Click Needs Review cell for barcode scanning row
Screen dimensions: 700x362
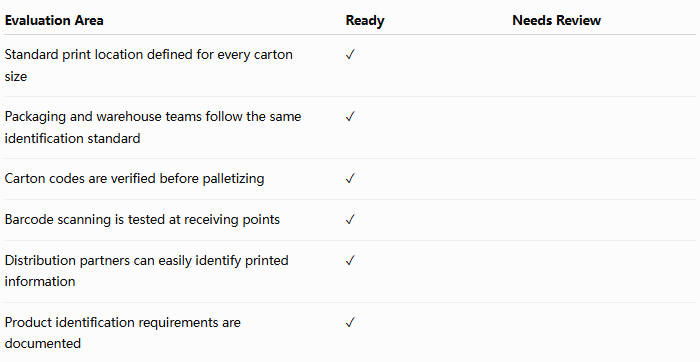(x=604, y=220)
